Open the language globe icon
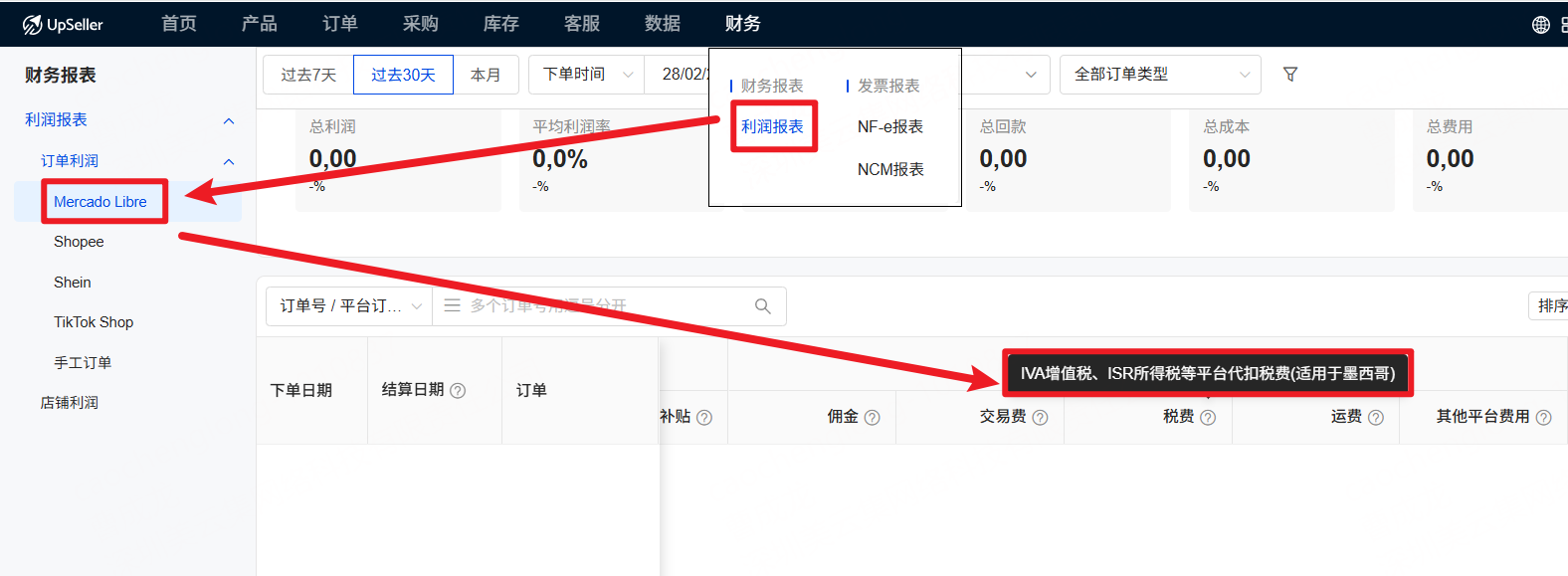The height and width of the screenshot is (576, 1568). tap(1540, 25)
